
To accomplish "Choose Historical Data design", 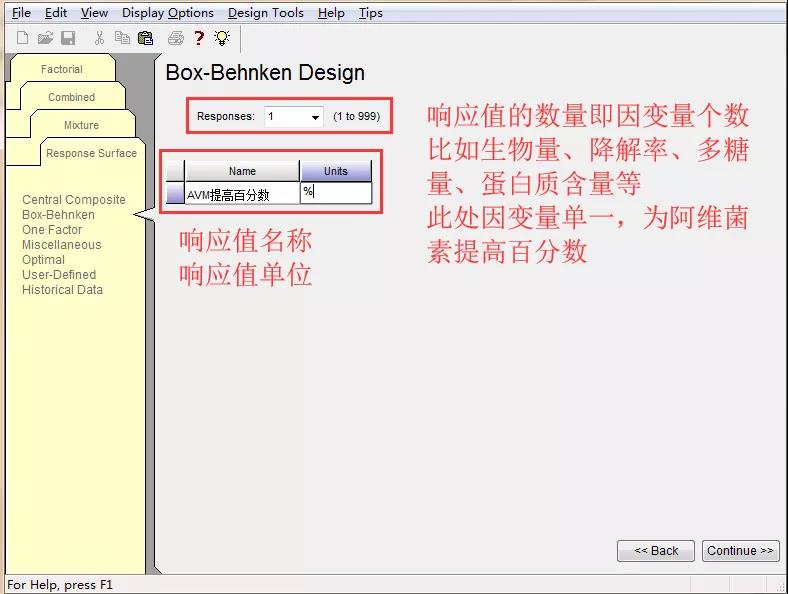I will click(62, 290).
